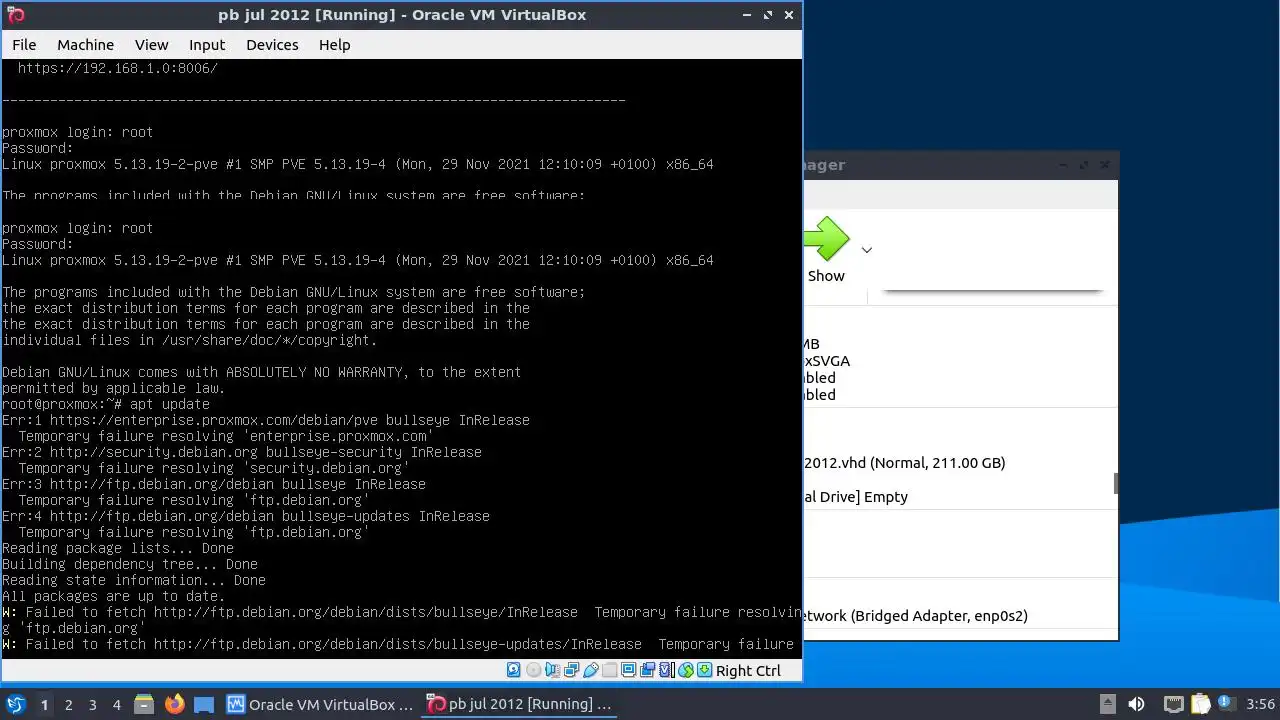
Task: Click the green Show arrow in VirtualBox Manager
Action: click(826, 240)
